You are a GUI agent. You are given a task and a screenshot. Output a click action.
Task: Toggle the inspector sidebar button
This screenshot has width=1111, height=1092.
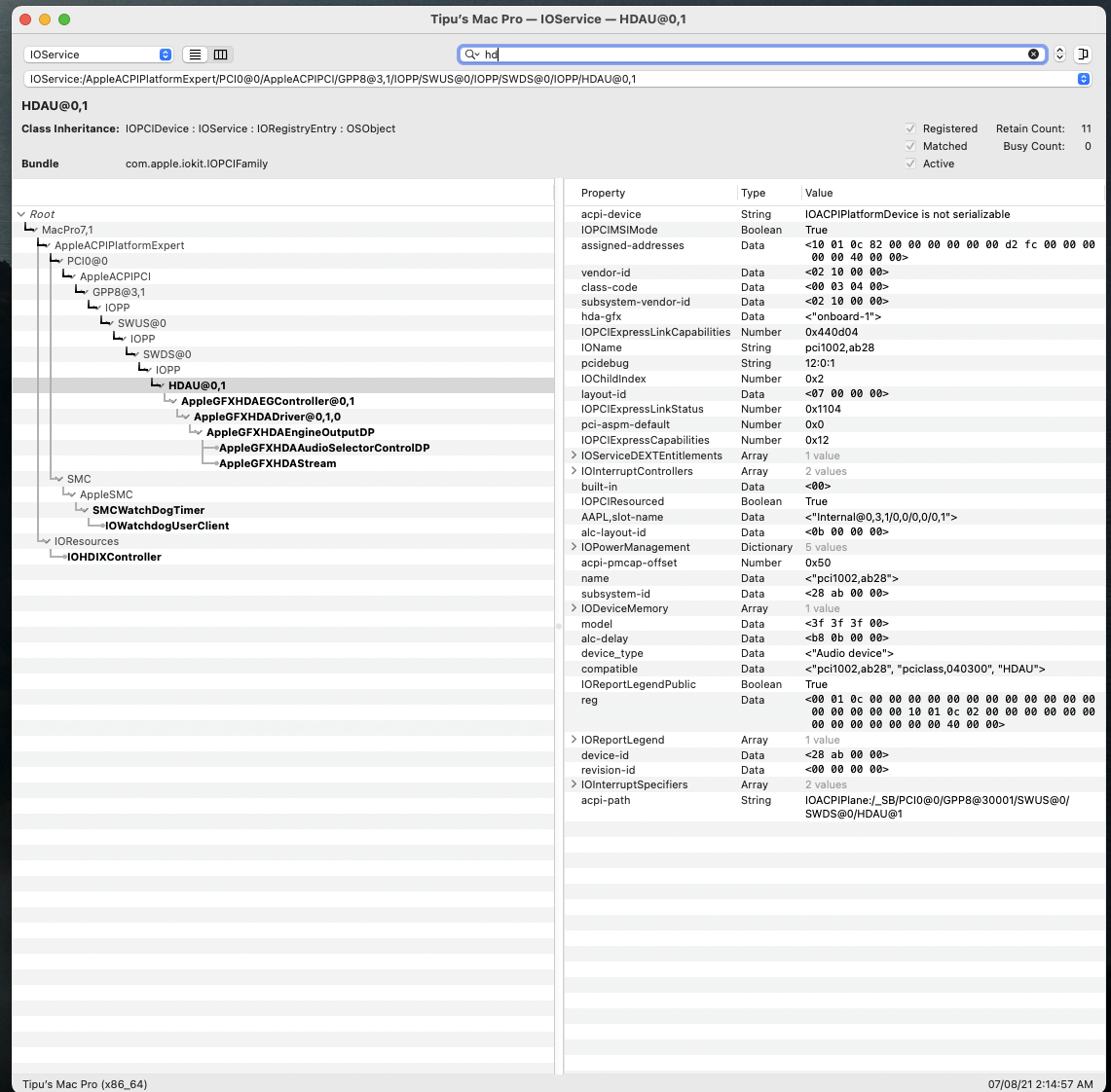1083,55
